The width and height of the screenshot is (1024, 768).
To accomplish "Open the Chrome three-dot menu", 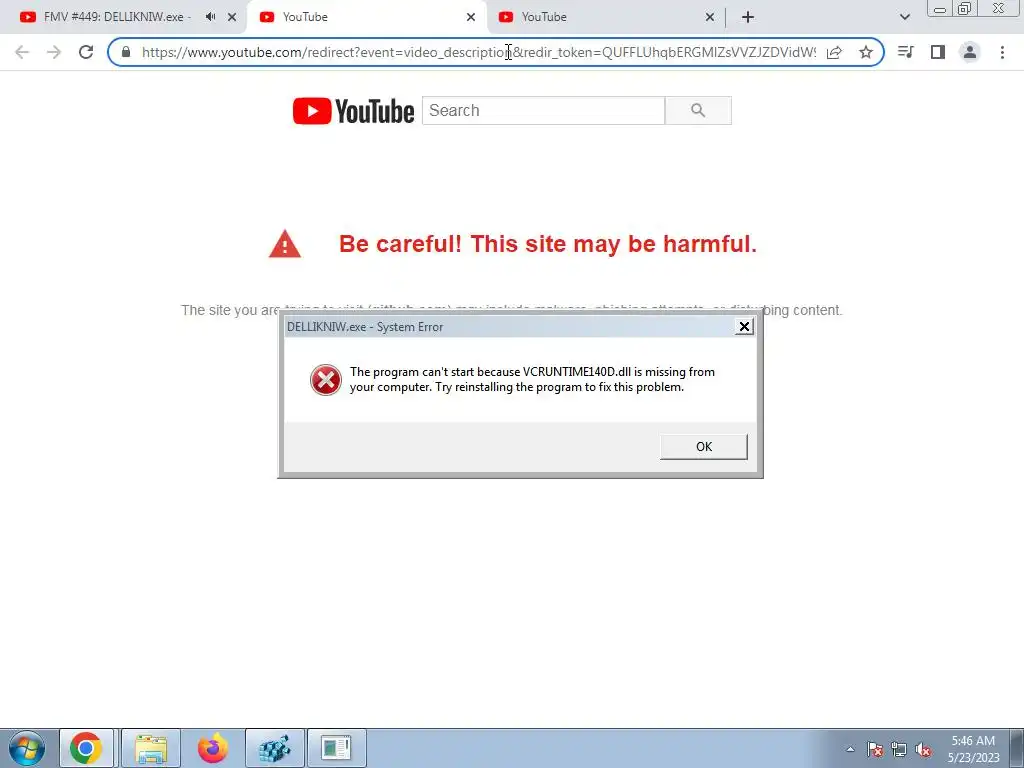I will [1002, 52].
